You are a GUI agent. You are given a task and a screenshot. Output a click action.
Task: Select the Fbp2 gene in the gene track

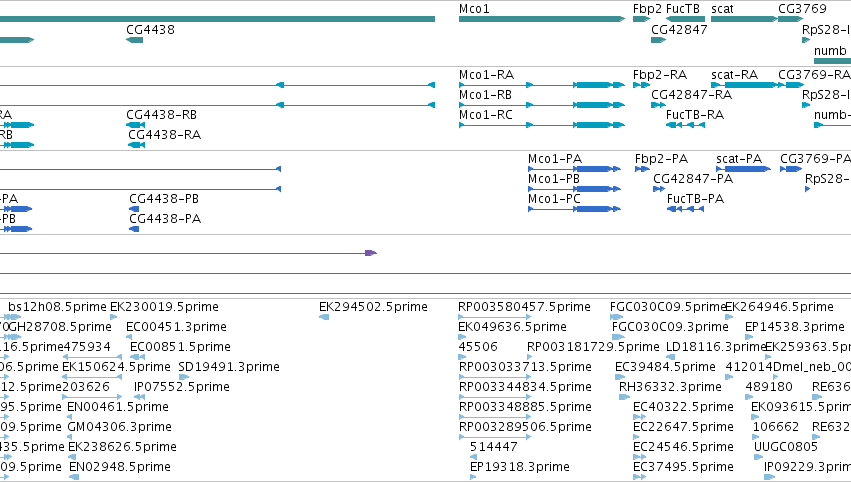click(x=642, y=19)
